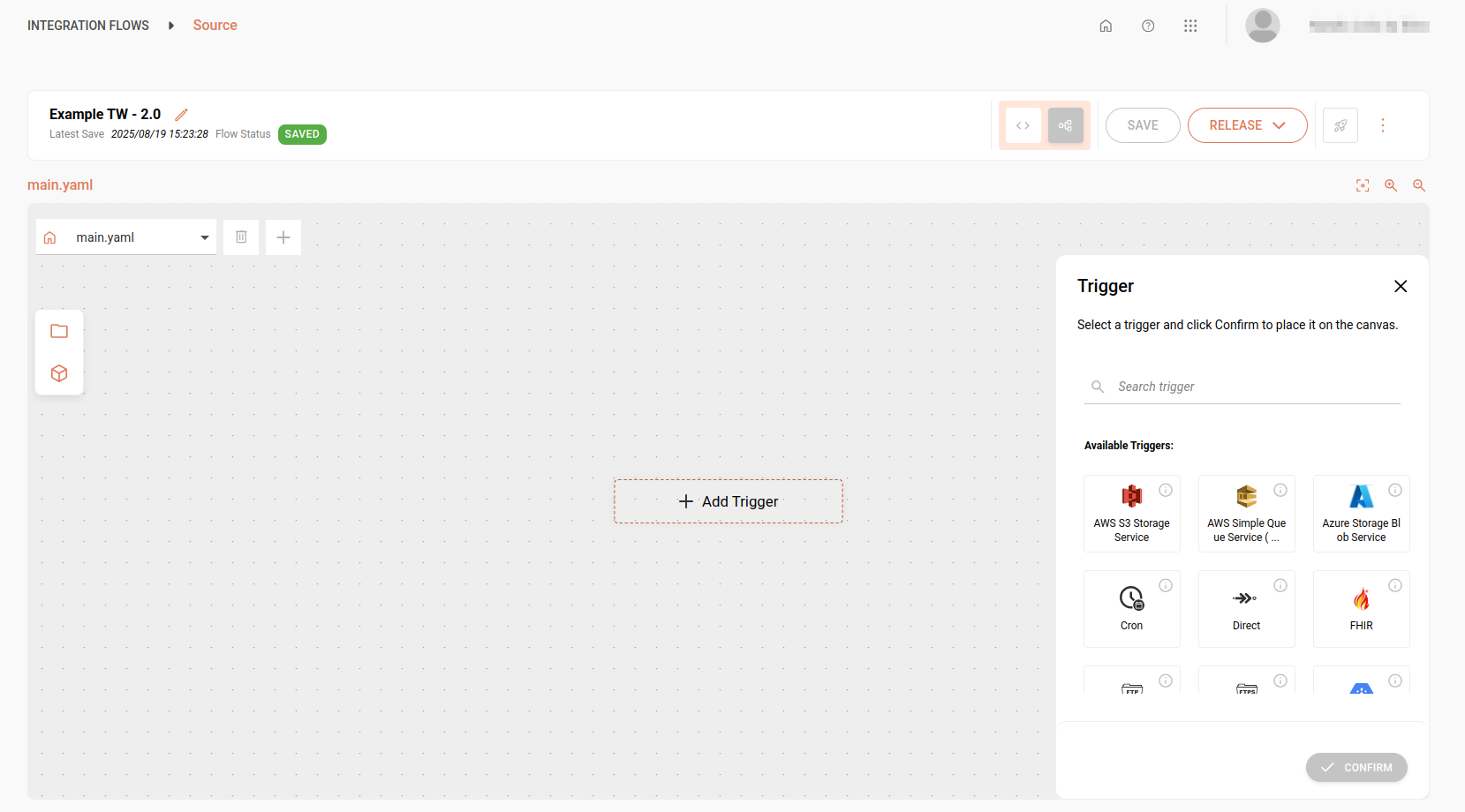The width and height of the screenshot is (1465, 812).
Task: Click the CONFIRM button in the Trigger panel
Action: 1356,767
